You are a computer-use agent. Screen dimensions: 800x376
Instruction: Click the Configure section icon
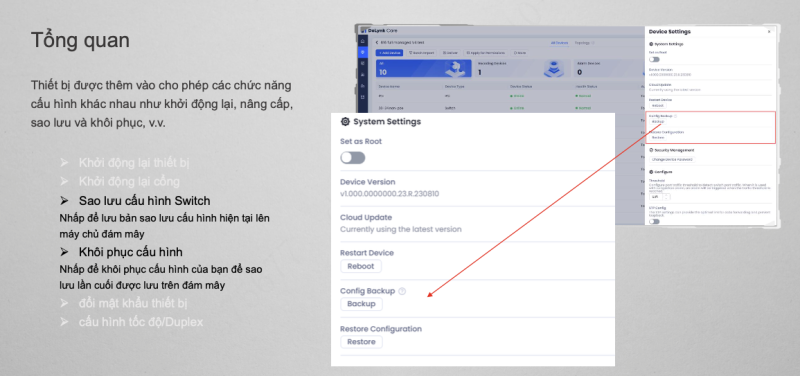point(651,172)
